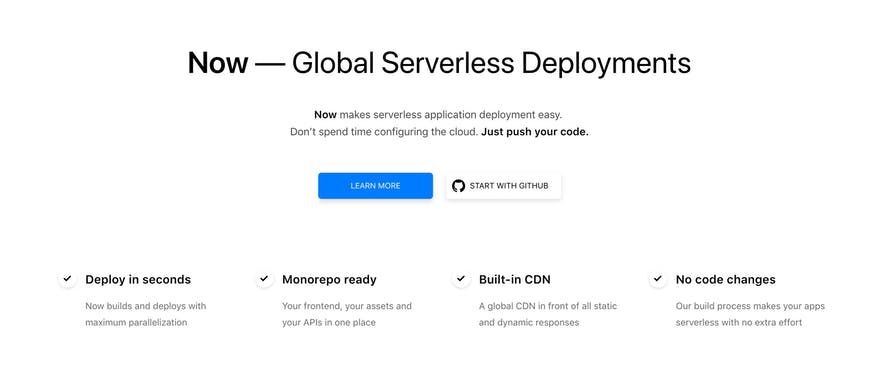Click the text 'and dynamic responses'
Image resolution: width=889 pixels, height=380 pixels.
click(529, 323)
